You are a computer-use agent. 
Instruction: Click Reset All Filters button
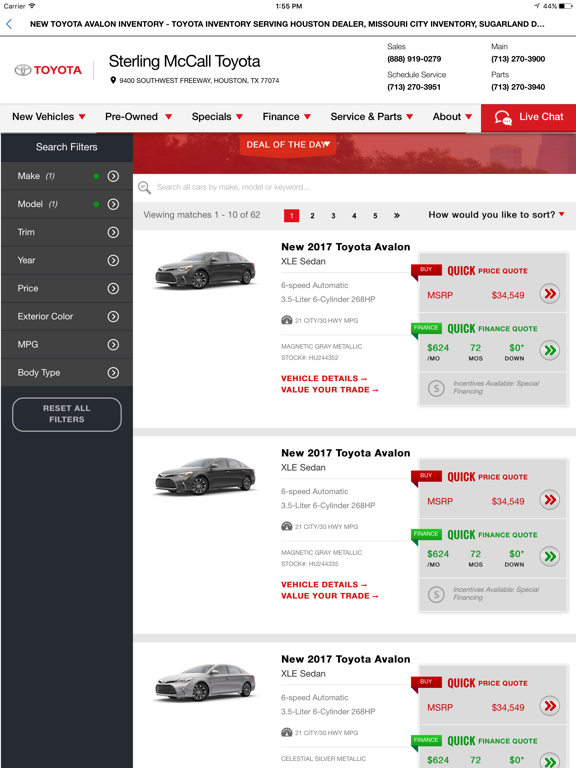click(x=67, y=414)
